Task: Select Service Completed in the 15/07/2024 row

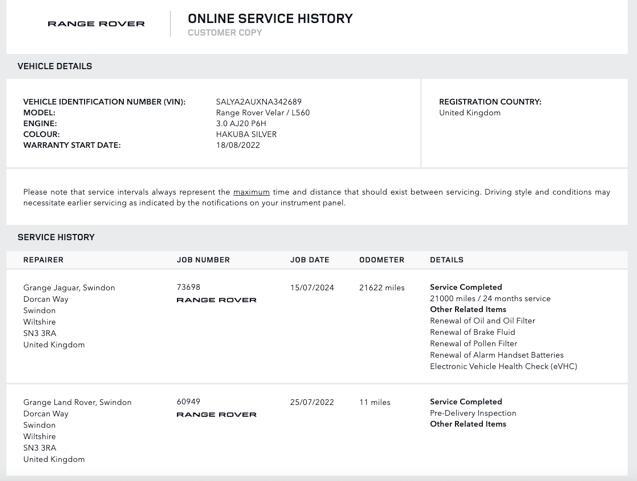Action: (466, 287)
